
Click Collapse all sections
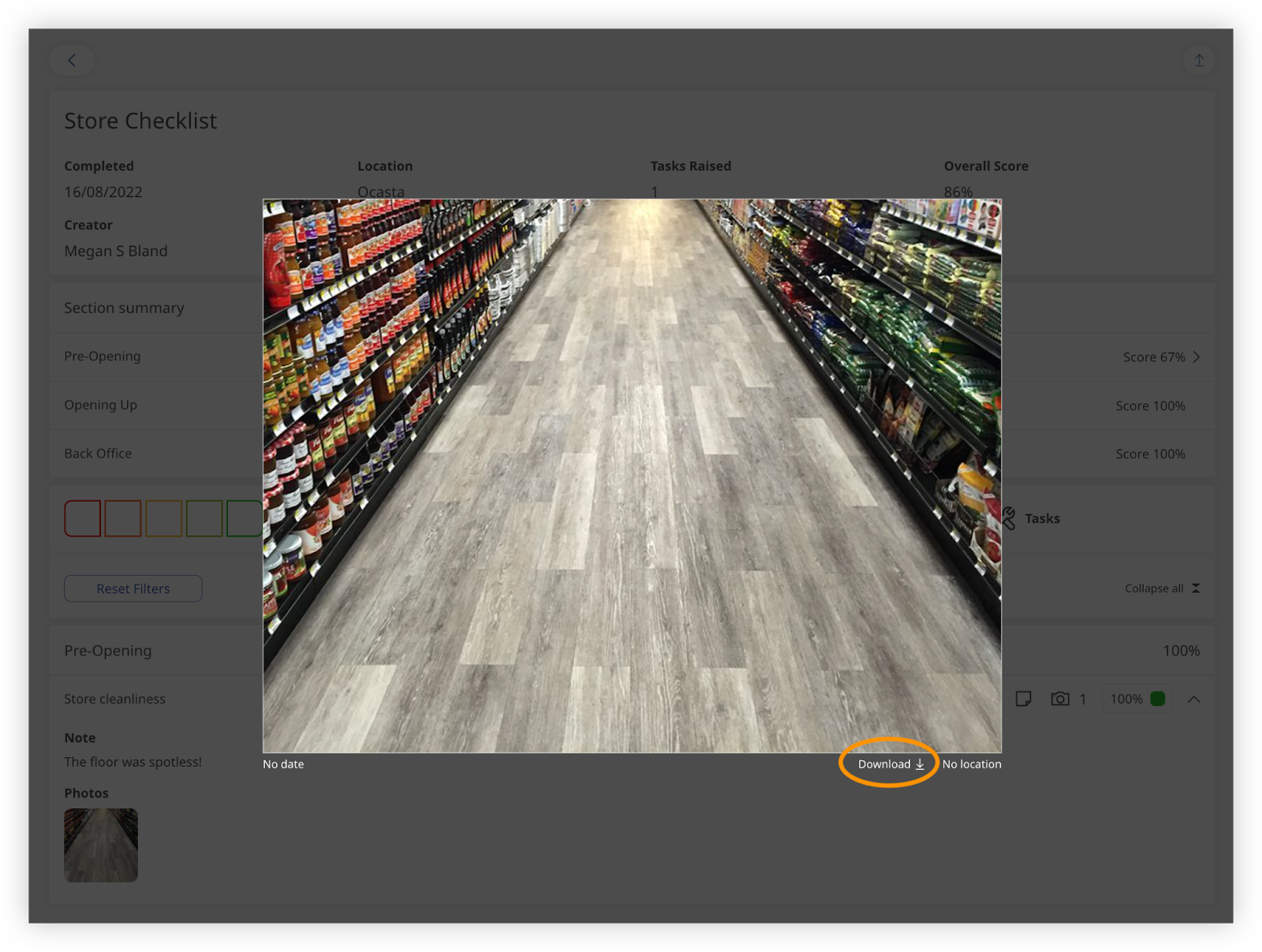[x=1162, y=588]
